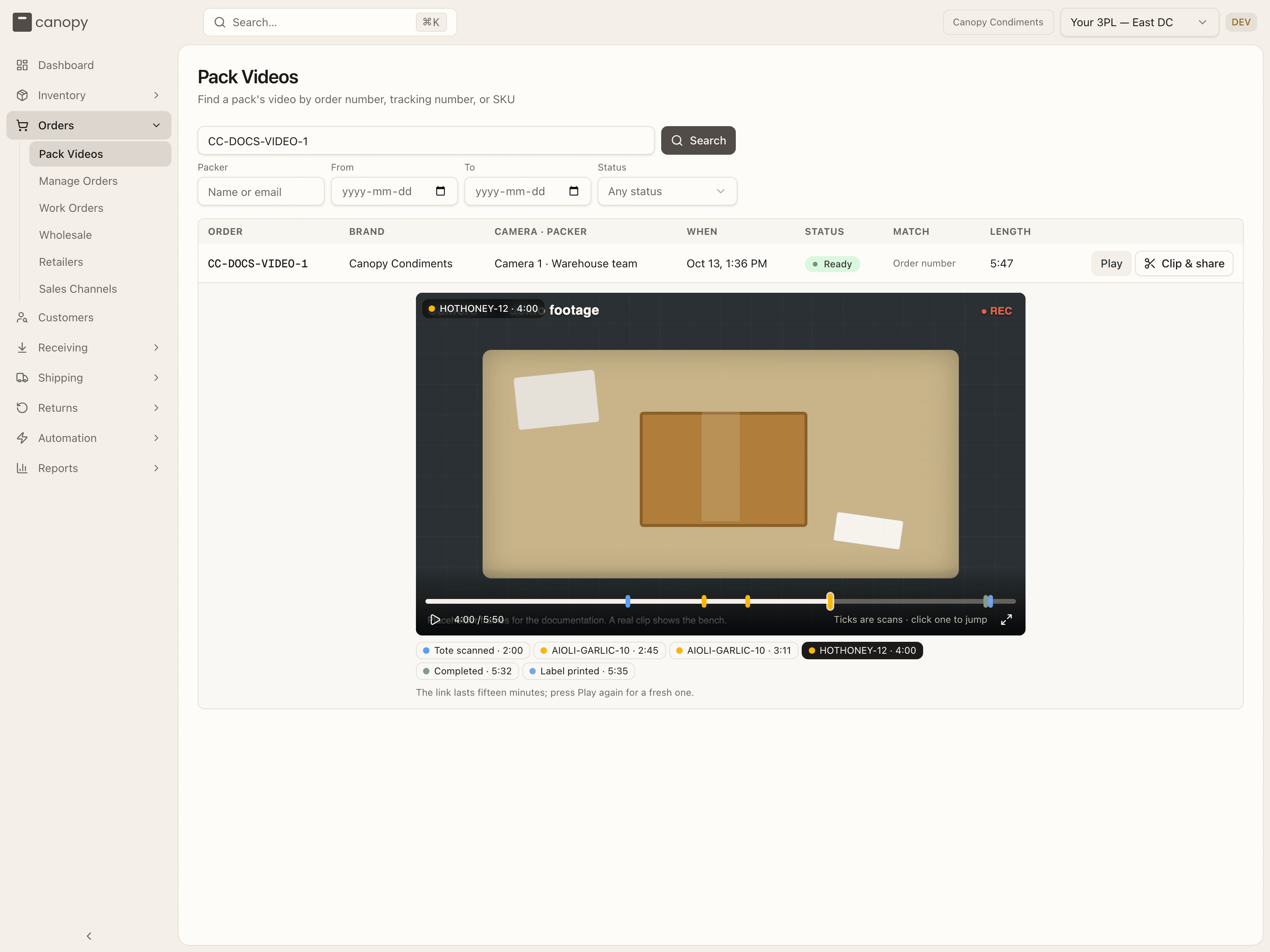Viewport: 1270px width, 952px height.
Task: Expand the Receiving section
Action: [89, 348]
